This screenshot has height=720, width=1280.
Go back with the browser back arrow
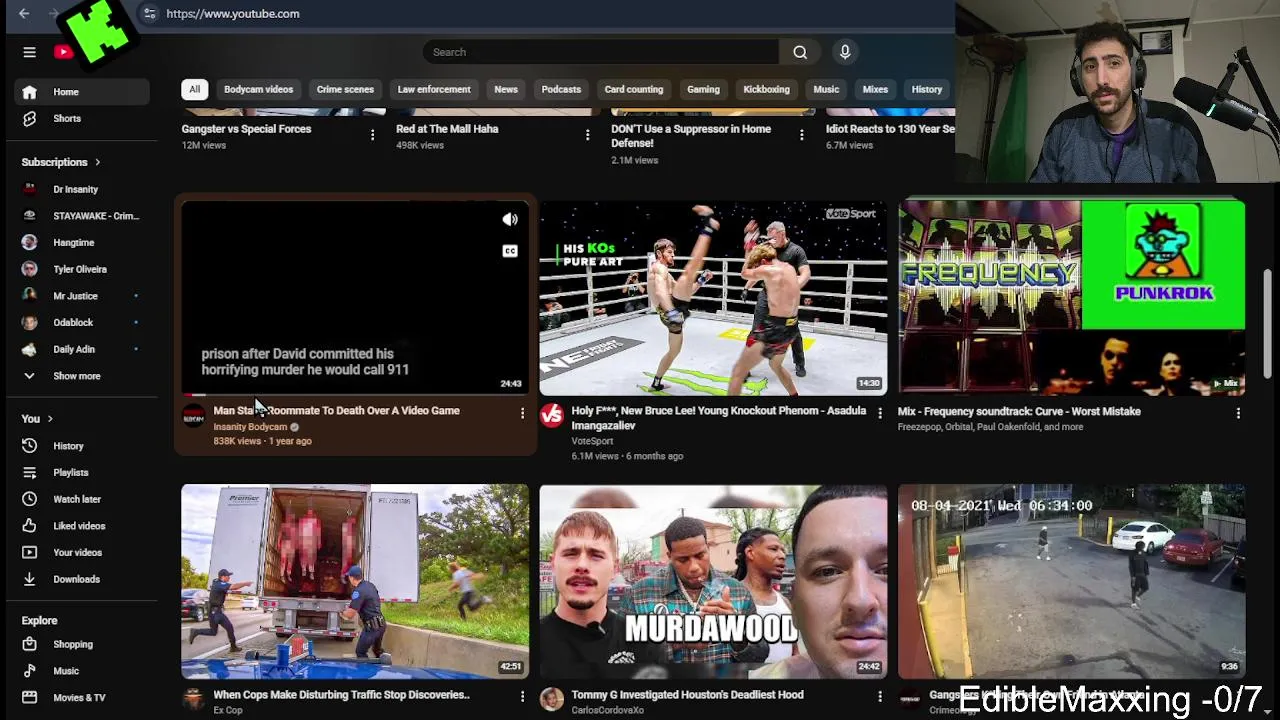pos(24,14)
